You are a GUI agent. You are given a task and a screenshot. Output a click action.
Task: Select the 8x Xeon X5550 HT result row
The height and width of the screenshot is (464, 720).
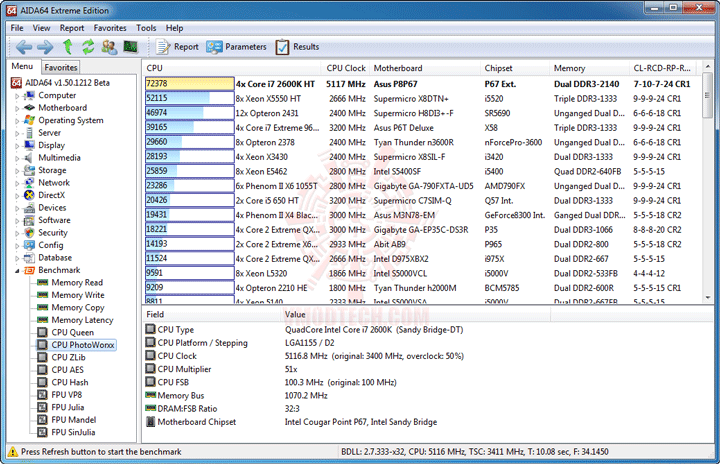(x=423, y=99)
